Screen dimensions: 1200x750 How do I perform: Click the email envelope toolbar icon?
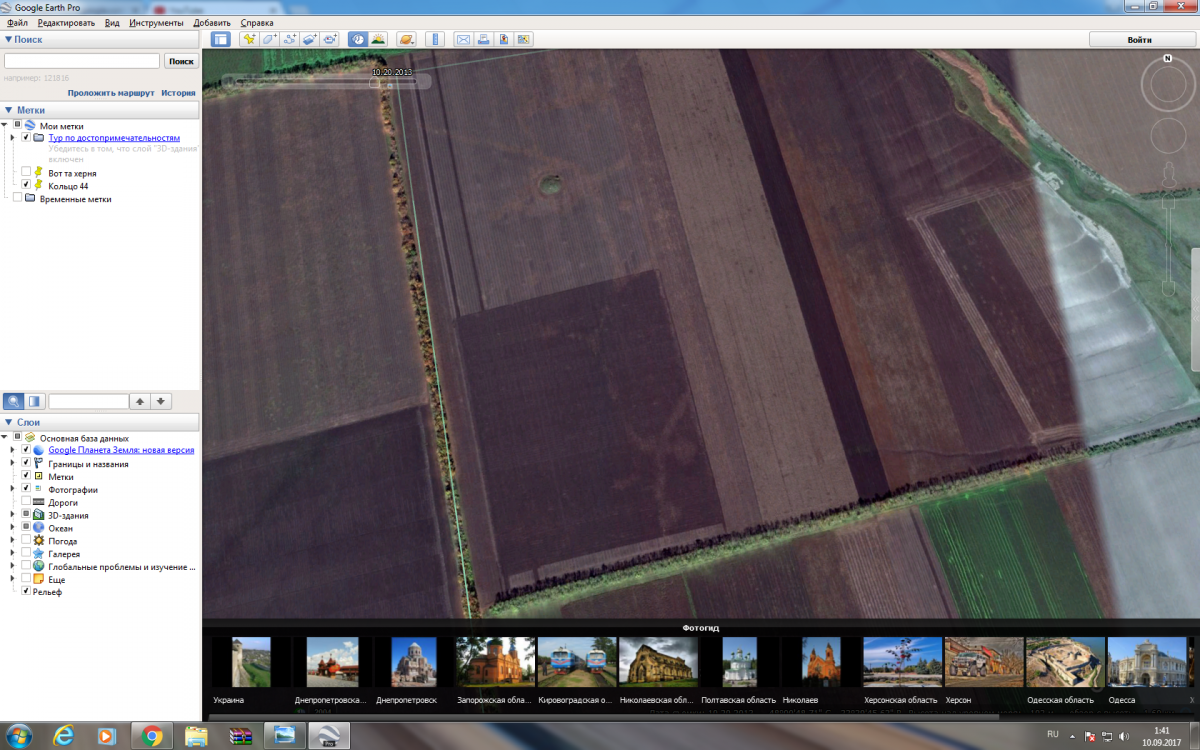click(463, 40)
